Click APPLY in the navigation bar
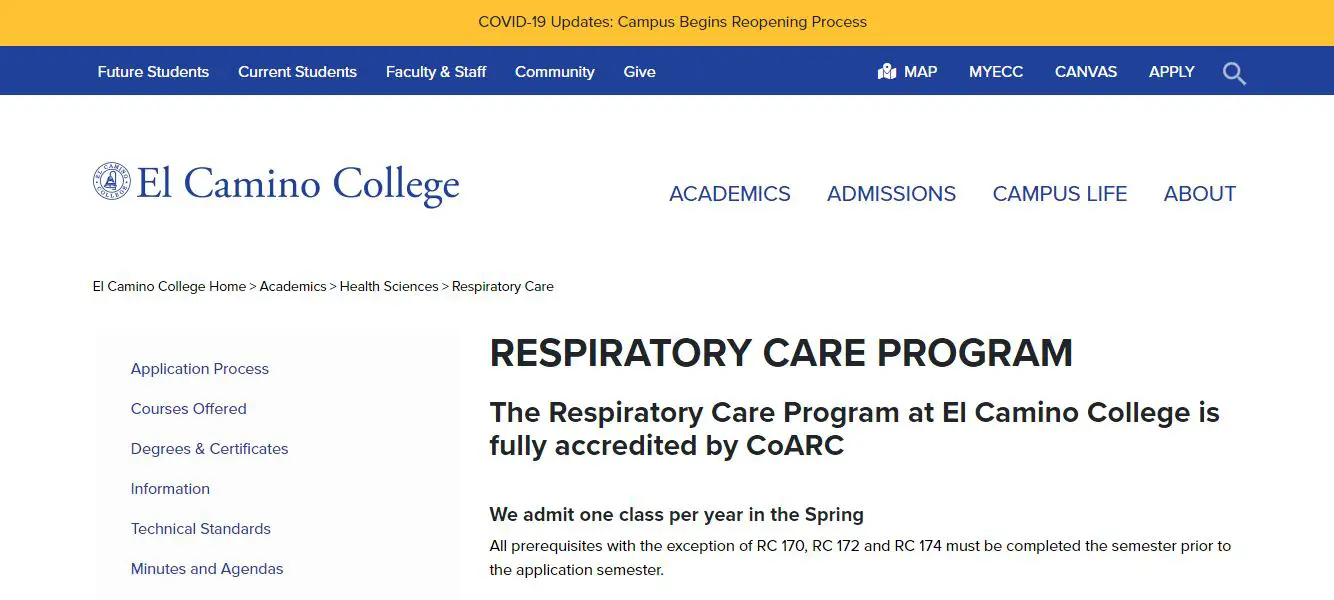1334x600 pixels. [x=1171, y=71]
